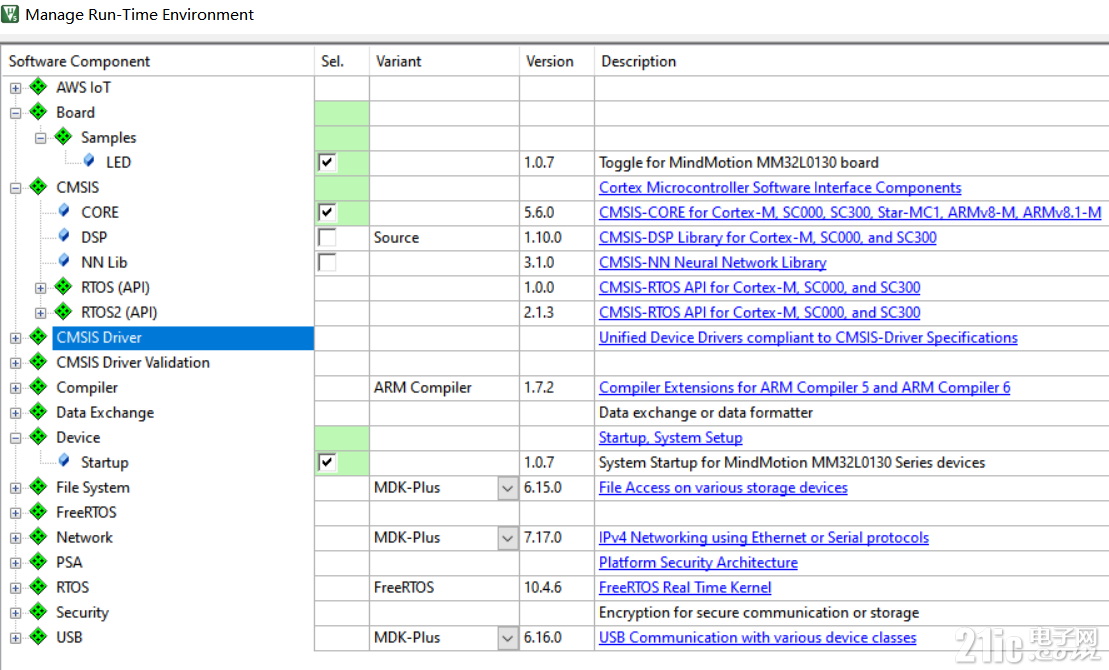The width and height of the screenshot is (1109, 670).
Task: Click the Network component diamond icon
Action: click(38, 537)
